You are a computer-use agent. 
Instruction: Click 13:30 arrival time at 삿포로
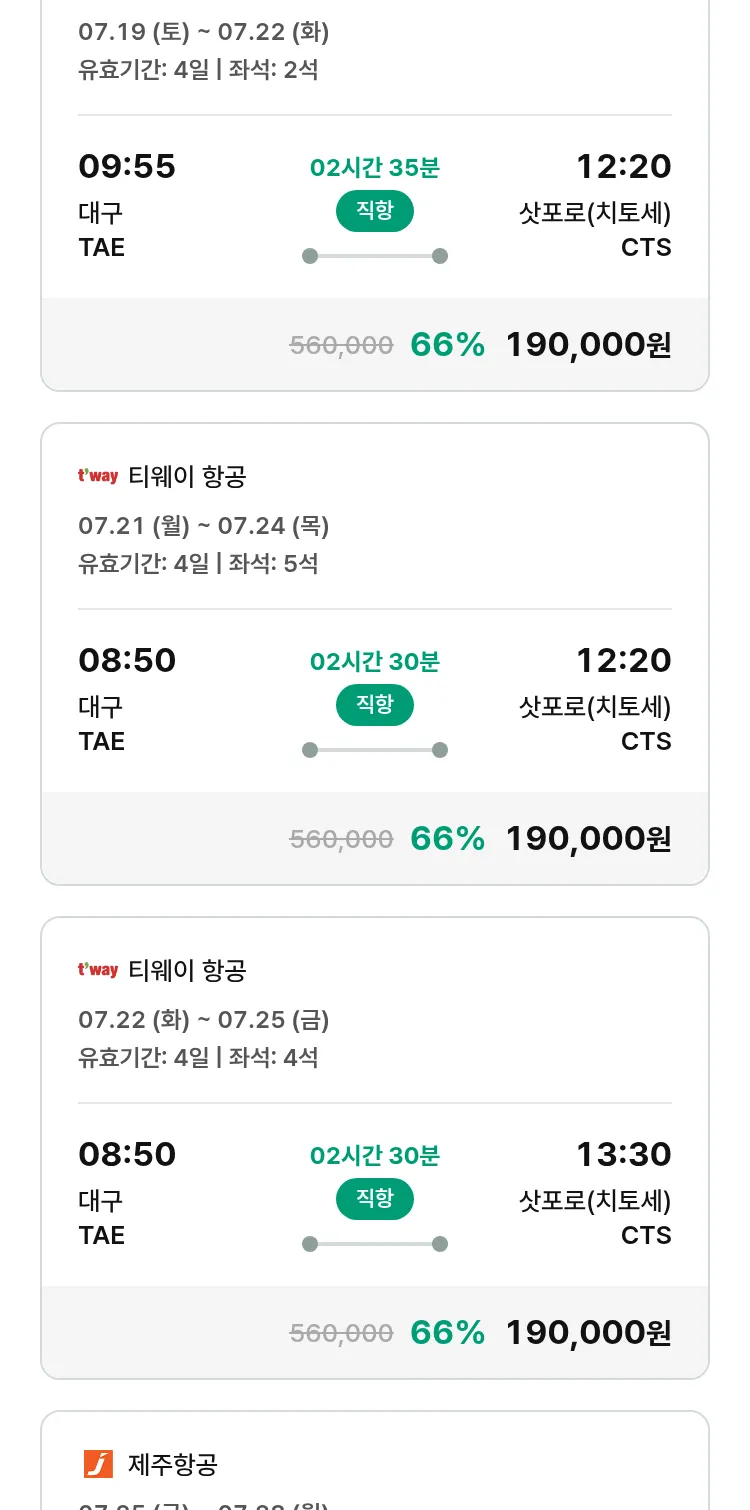[623, 1154]
